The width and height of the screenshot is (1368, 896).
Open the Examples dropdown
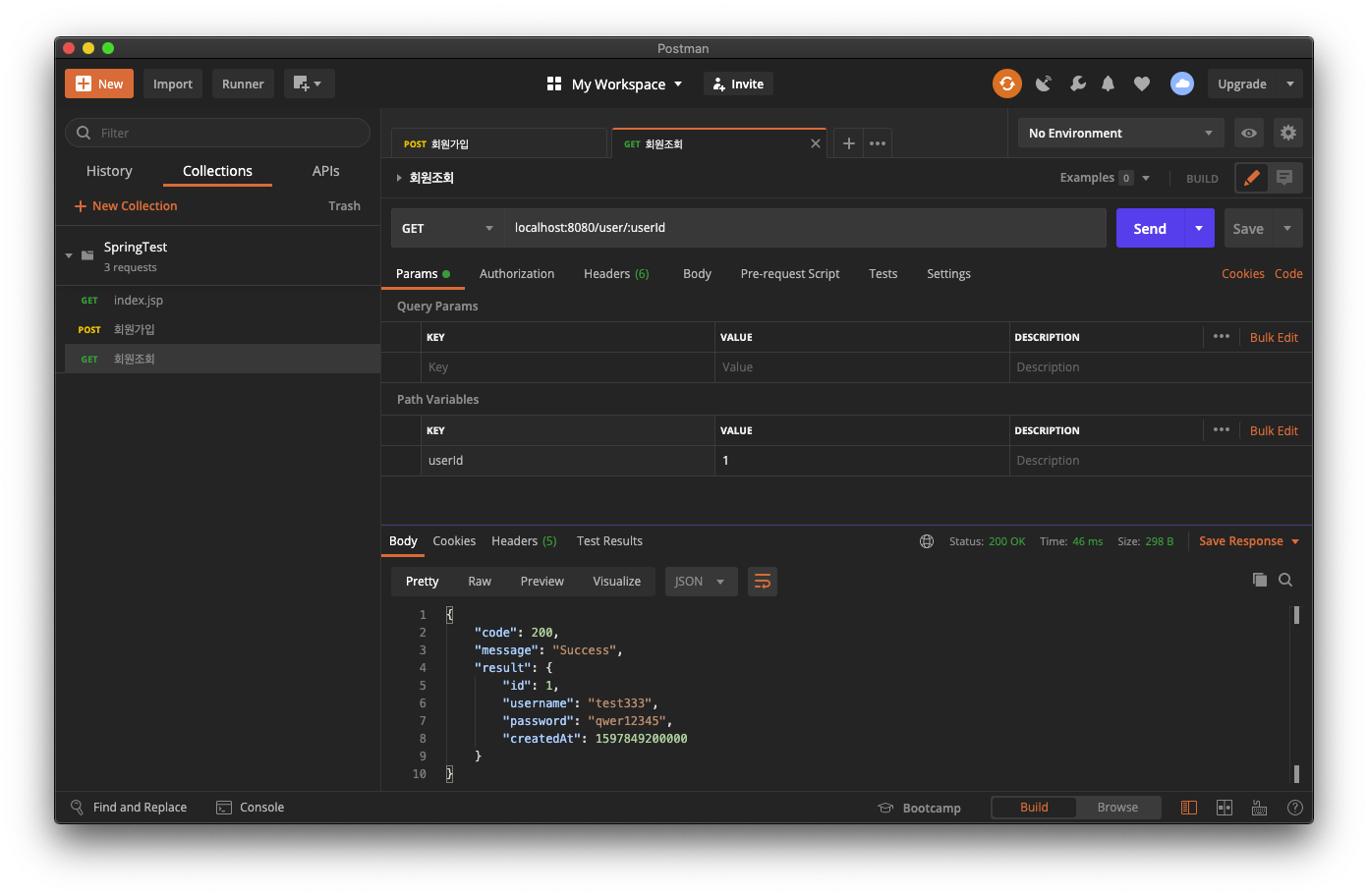(1105, 178)
